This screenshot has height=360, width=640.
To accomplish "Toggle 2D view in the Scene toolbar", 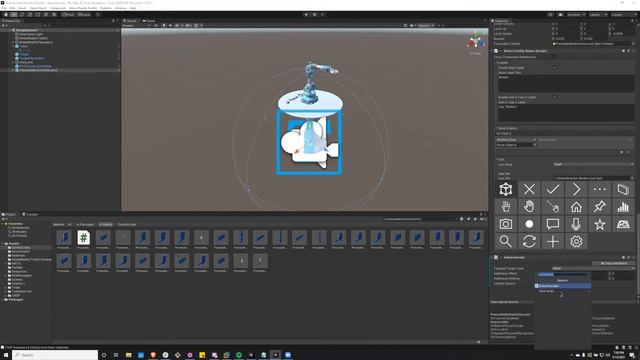I will point(156,25).
